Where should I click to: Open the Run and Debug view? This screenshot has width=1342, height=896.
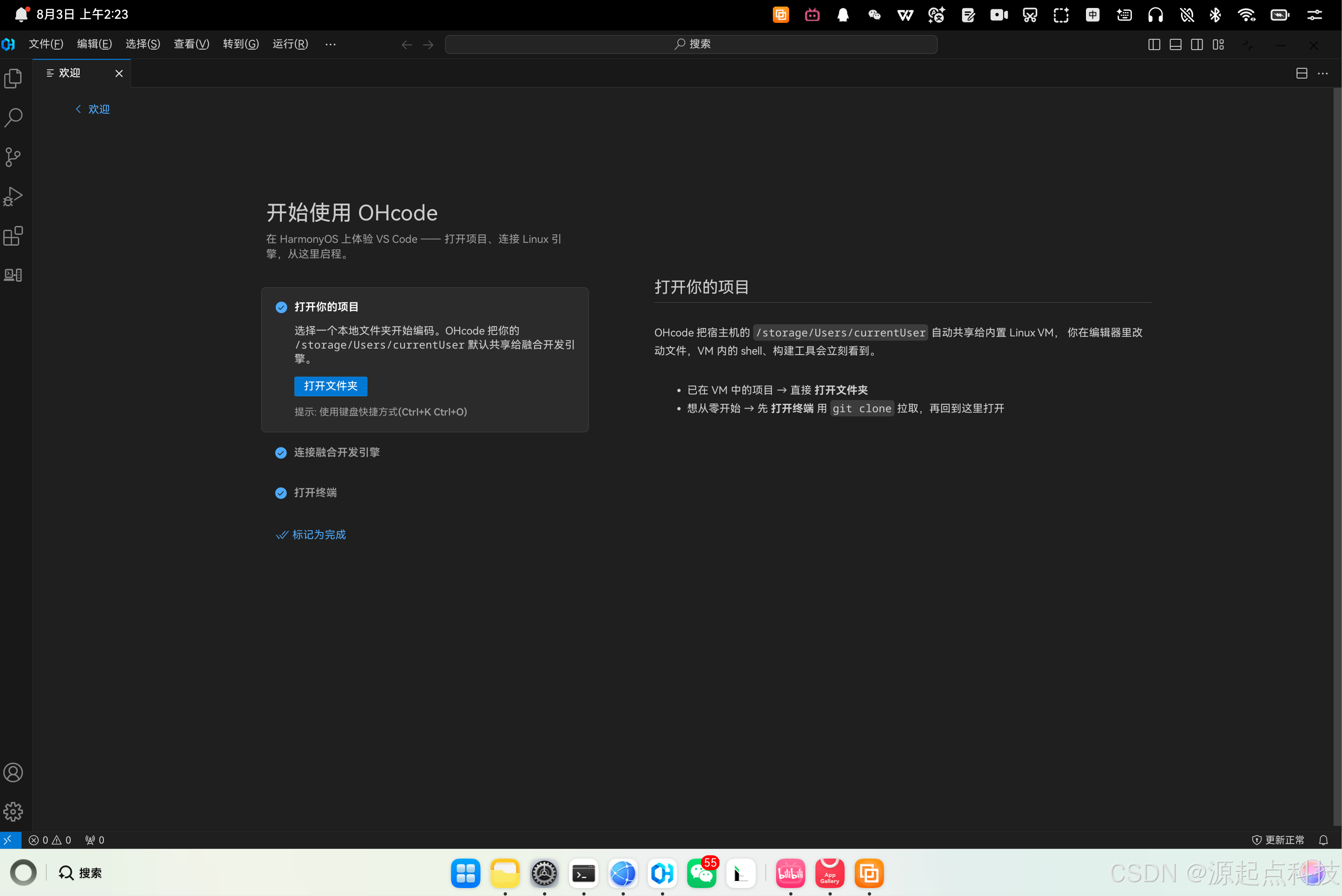pyautogui.click(x=13, y=197)
